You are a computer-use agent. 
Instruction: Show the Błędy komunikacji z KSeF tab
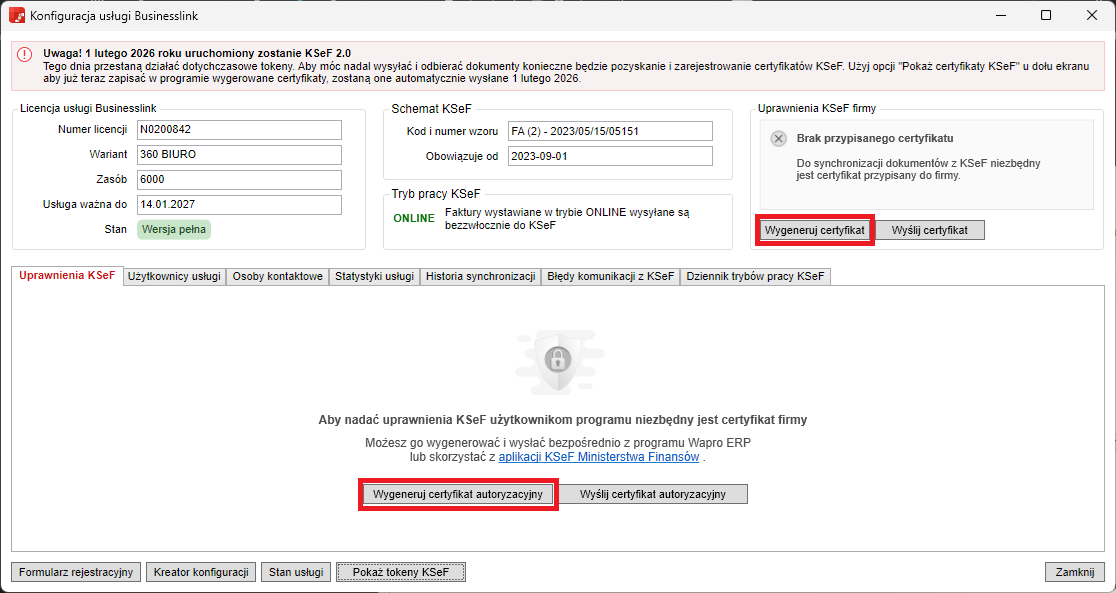(x=610, y=277)
